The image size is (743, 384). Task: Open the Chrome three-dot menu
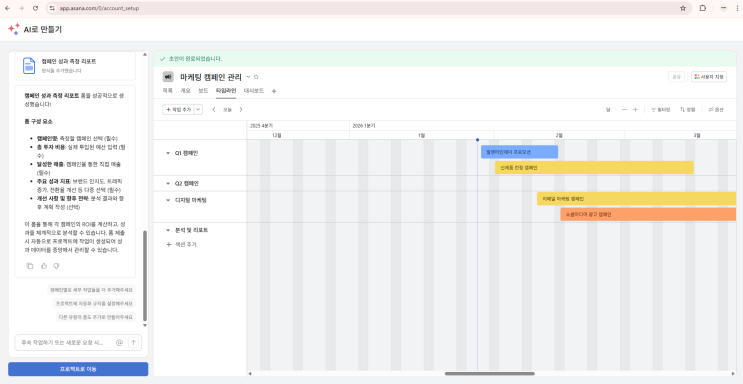737,8
